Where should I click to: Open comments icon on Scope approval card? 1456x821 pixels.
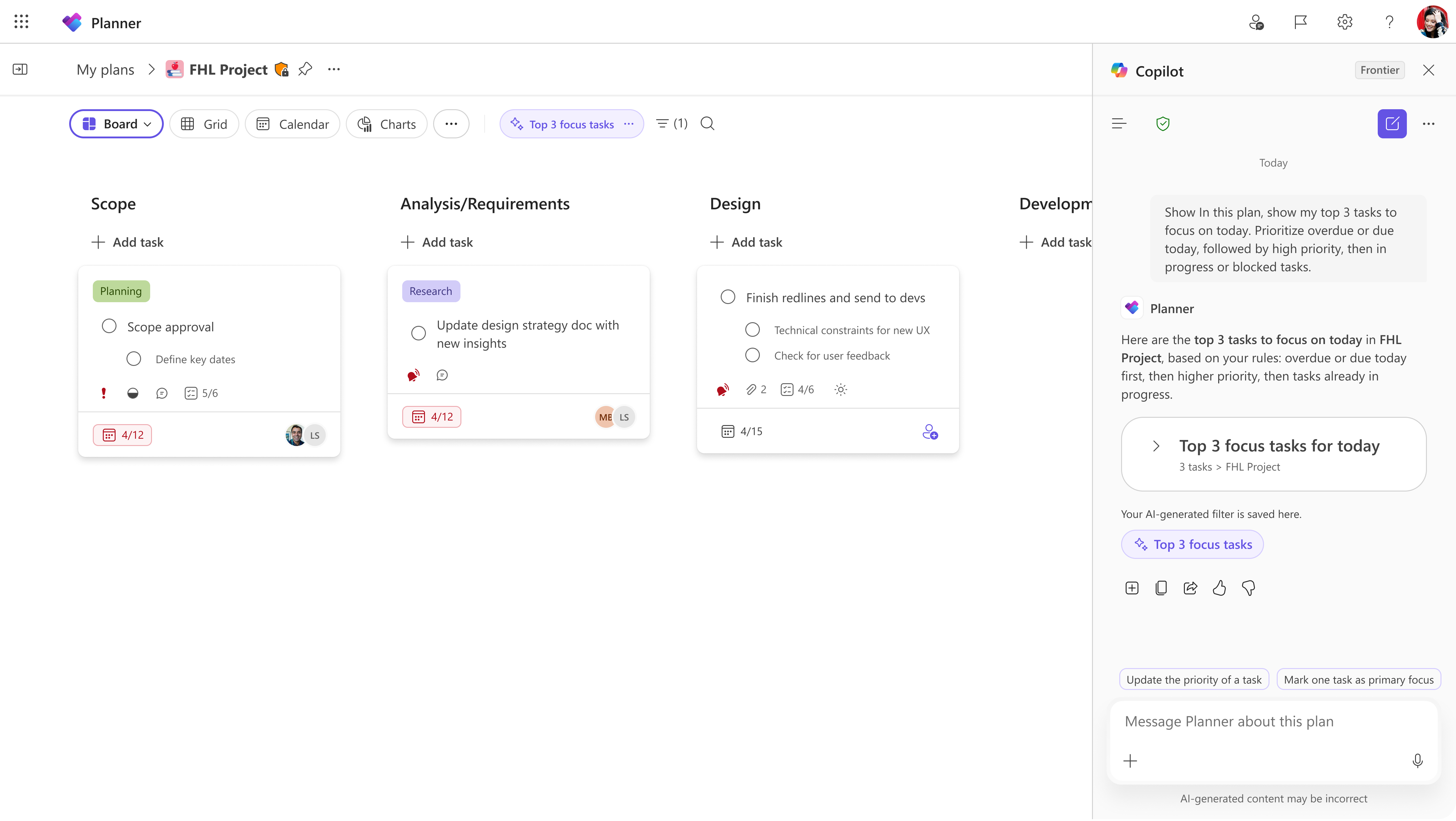point(162,394)
